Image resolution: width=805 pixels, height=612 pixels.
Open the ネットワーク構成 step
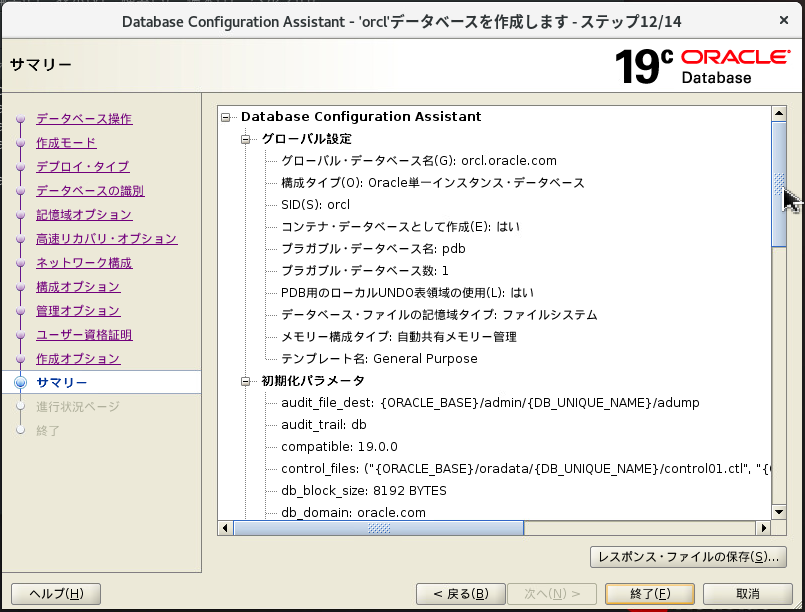pyautogui.click(x=84, y=263)
